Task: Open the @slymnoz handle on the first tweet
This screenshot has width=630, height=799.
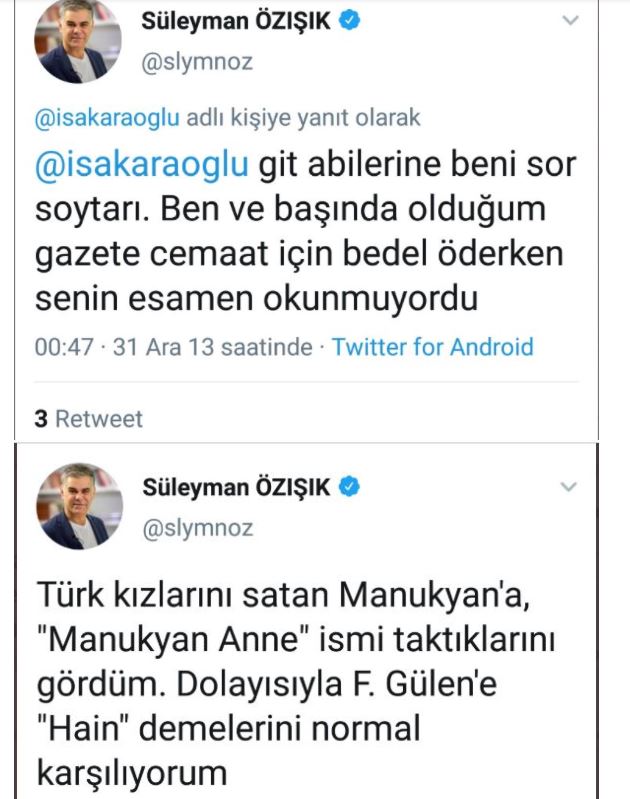Action: click(x=198, y=61)
